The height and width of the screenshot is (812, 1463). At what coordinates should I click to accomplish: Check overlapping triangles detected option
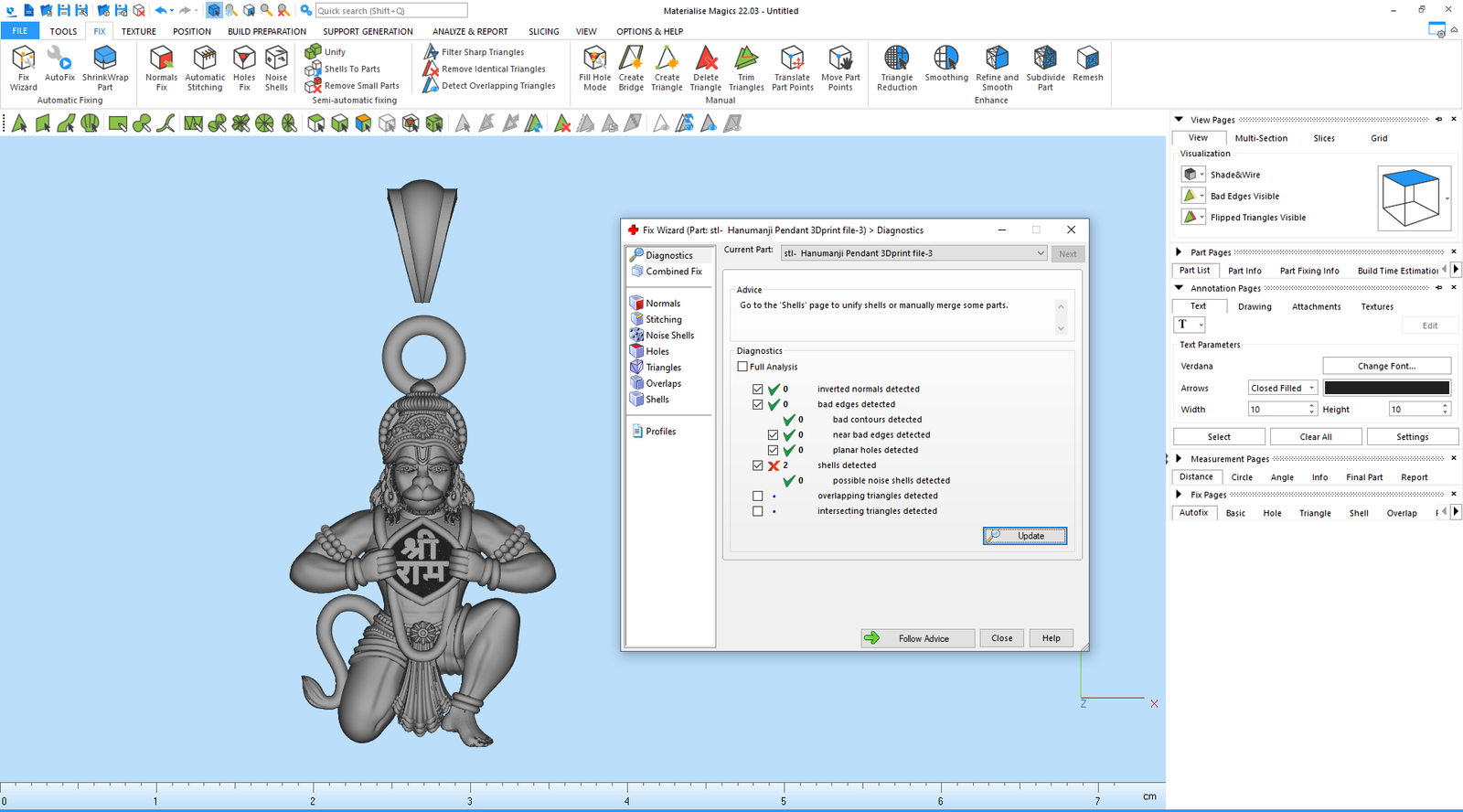[757, 496]
